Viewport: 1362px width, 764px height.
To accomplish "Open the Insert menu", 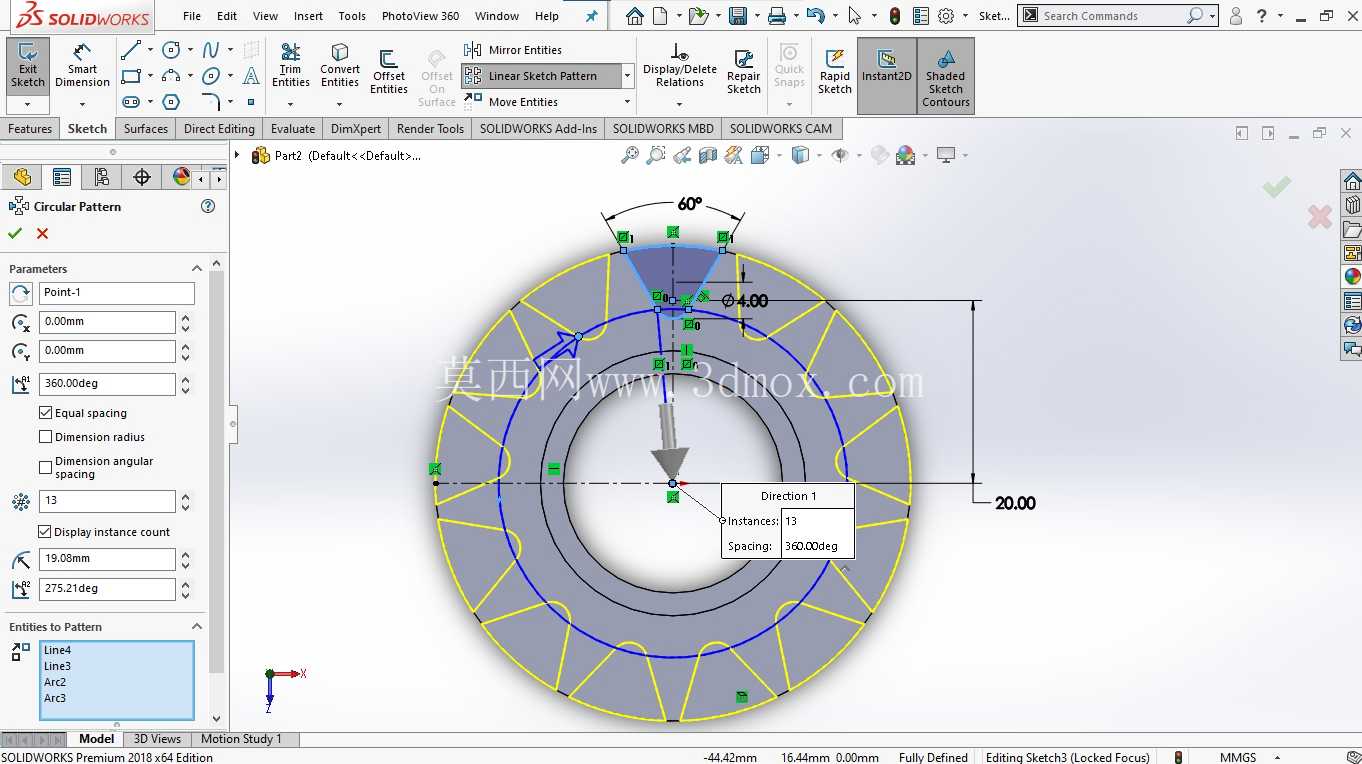I will (x=308, y=16).
